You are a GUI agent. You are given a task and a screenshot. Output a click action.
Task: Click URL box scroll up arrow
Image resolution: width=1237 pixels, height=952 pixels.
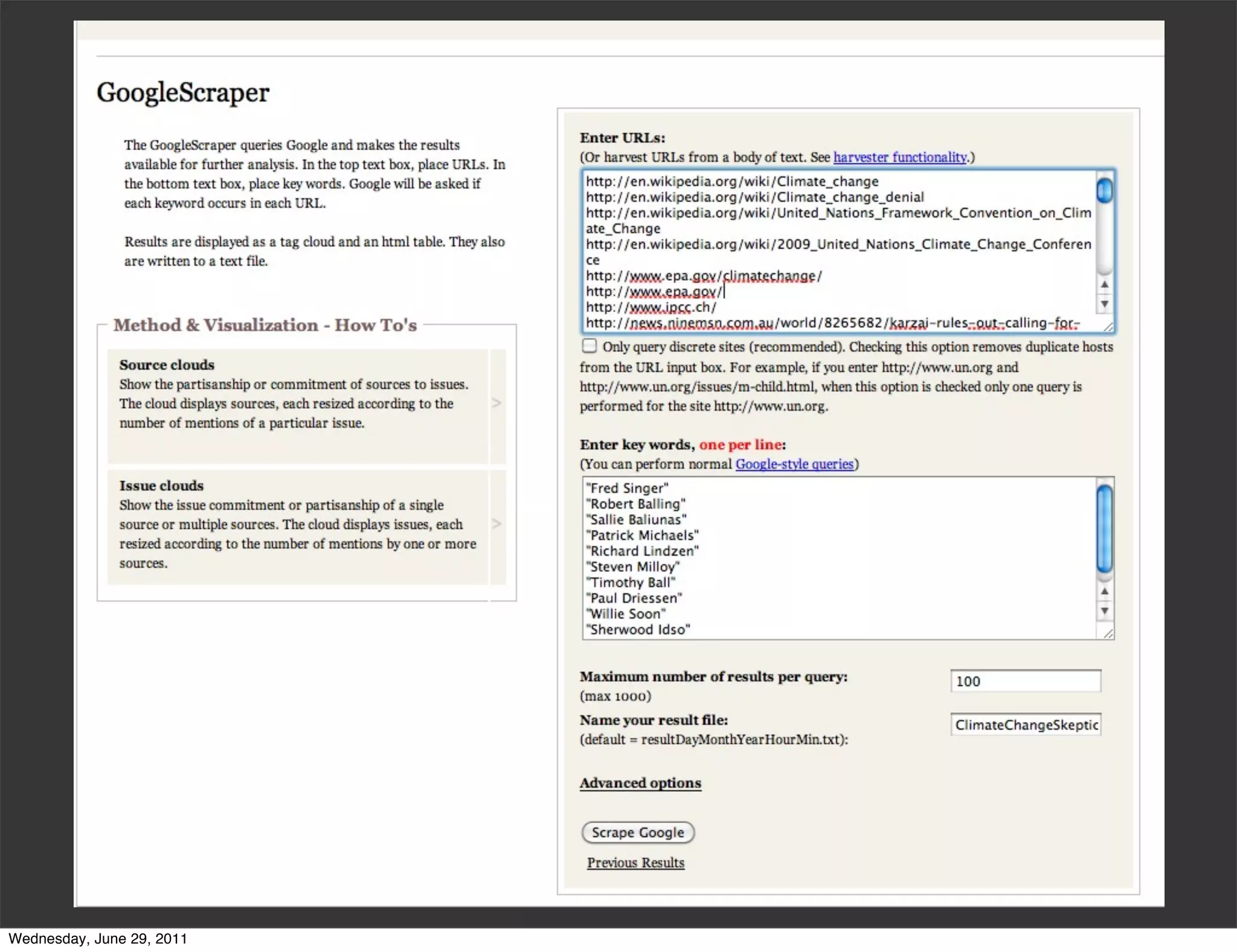pyautogui.click(x=1104, y=285)
